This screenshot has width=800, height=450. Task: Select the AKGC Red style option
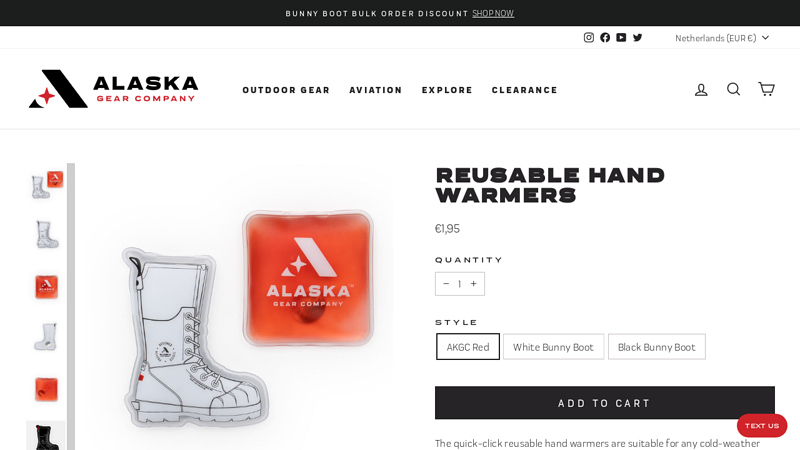tap(468, 347)
